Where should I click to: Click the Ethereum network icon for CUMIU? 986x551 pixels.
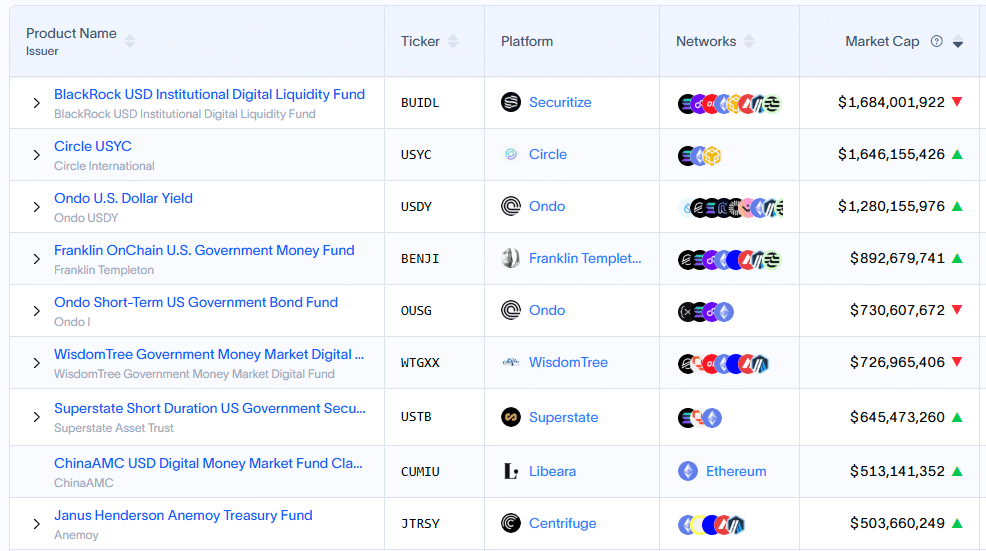[688, 471]
